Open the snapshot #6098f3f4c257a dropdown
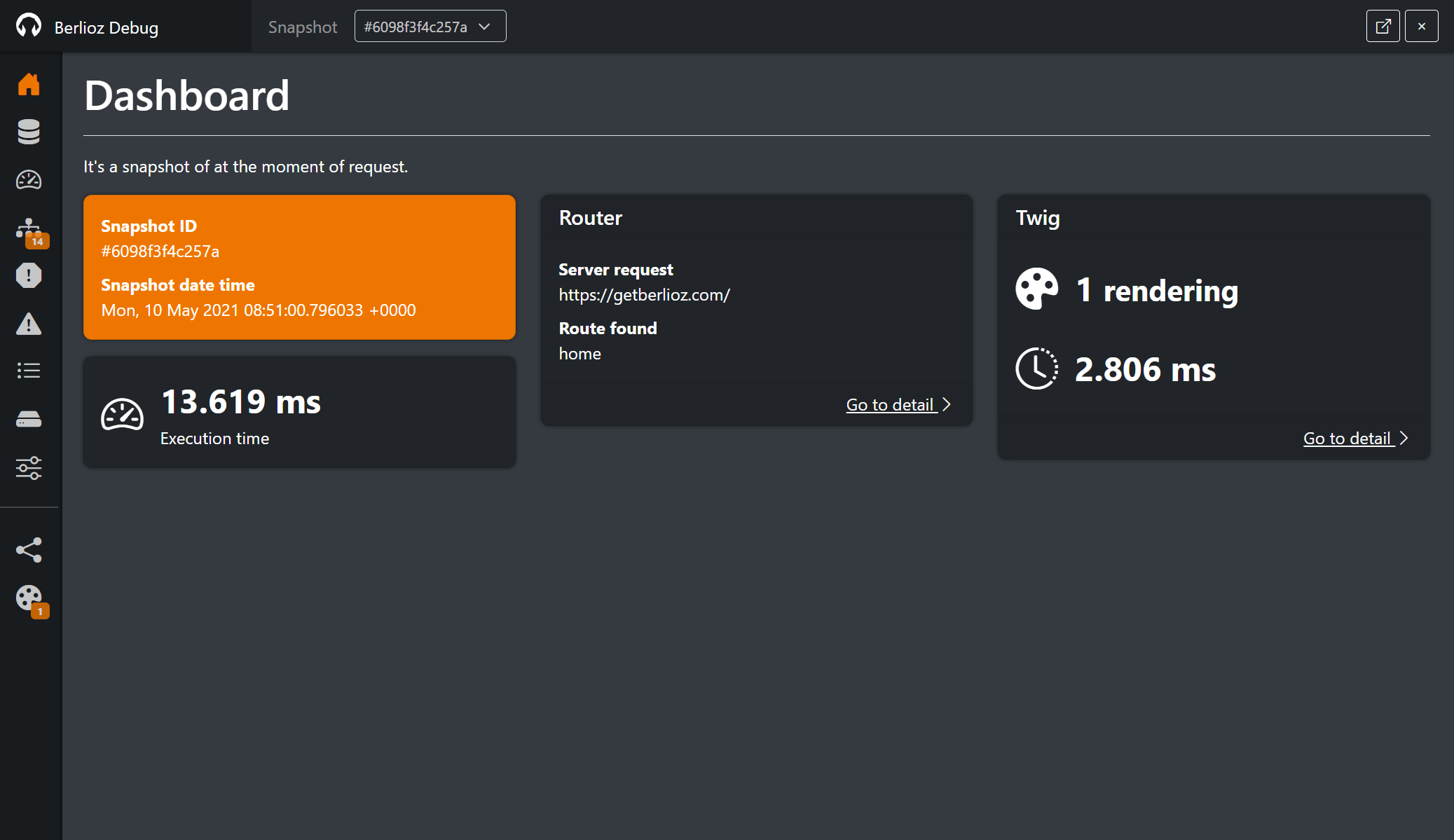The image size is (1454, 840). pyautogui.click(x=430, y=25)
